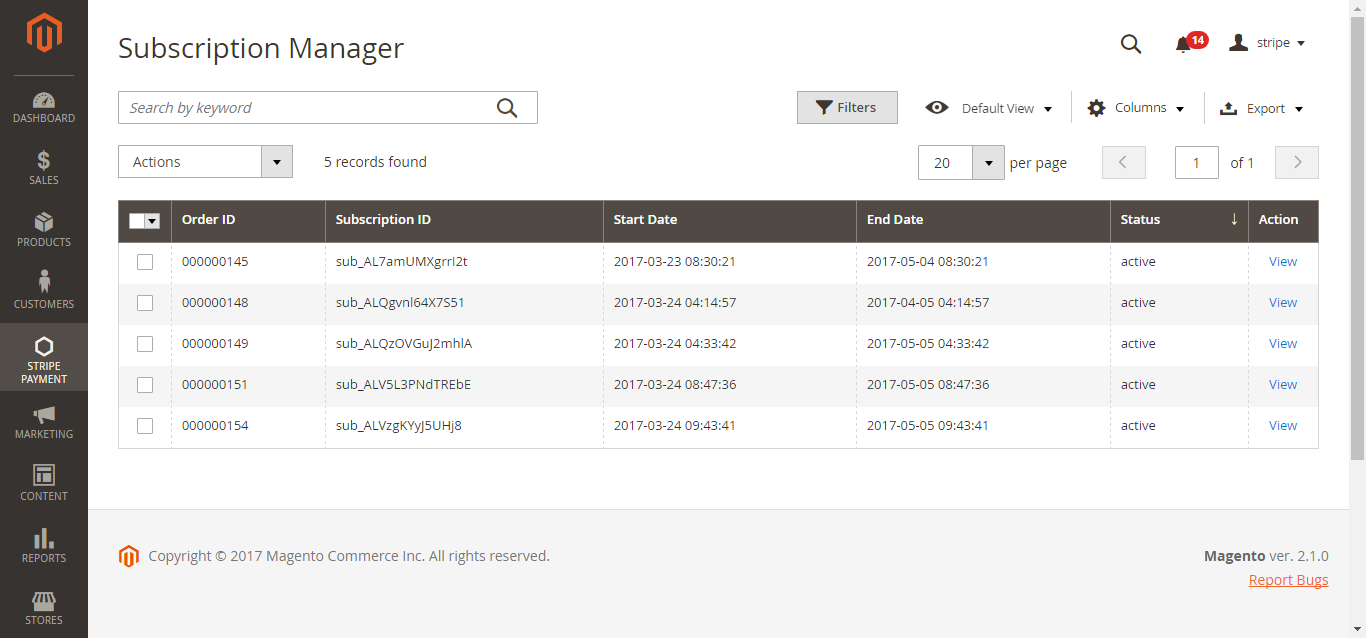Expand the Actions dropdown
Image resolution: width=1366 pixels, height=638 pixels.
pyautogui.click(x=205, y=162)
